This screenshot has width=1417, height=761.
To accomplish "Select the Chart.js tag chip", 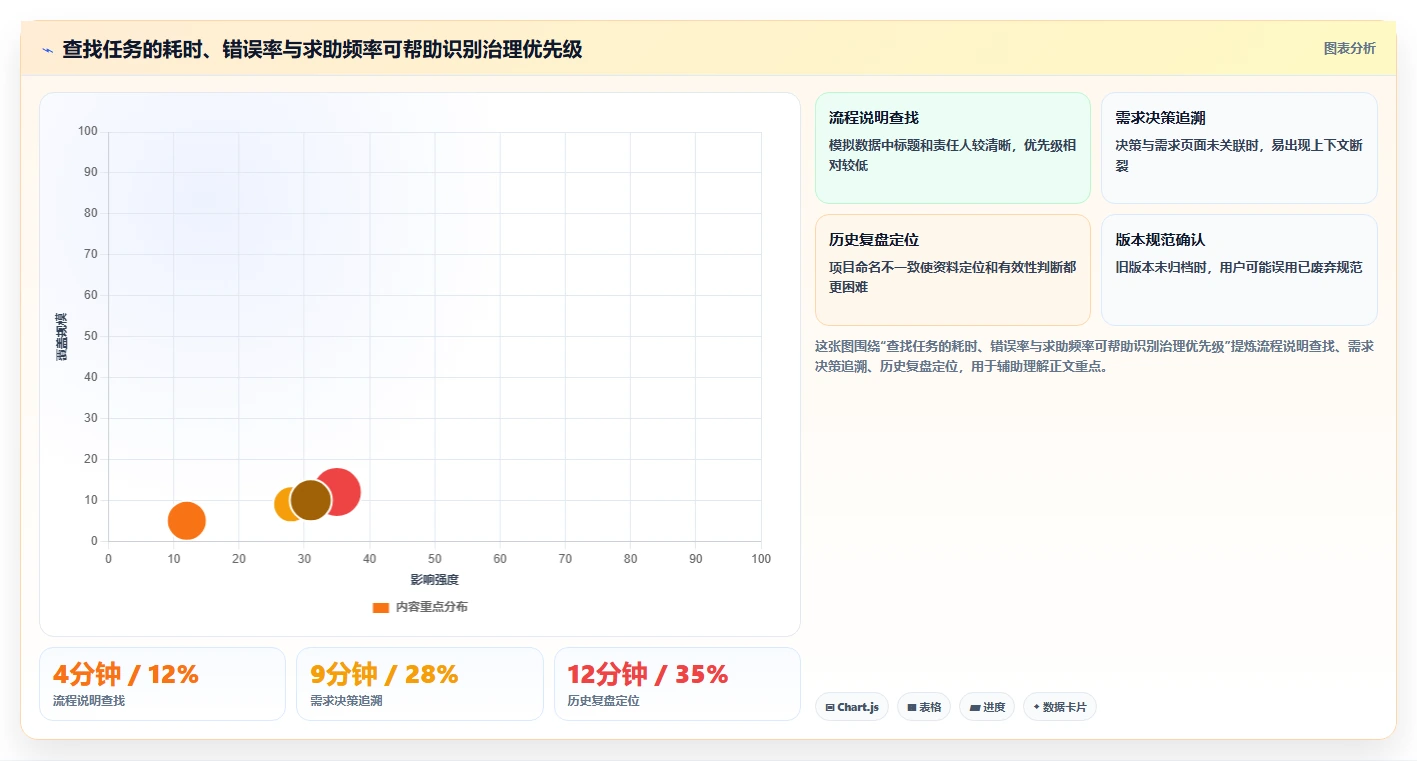I will pyautogui.click(x=852, y=707).
